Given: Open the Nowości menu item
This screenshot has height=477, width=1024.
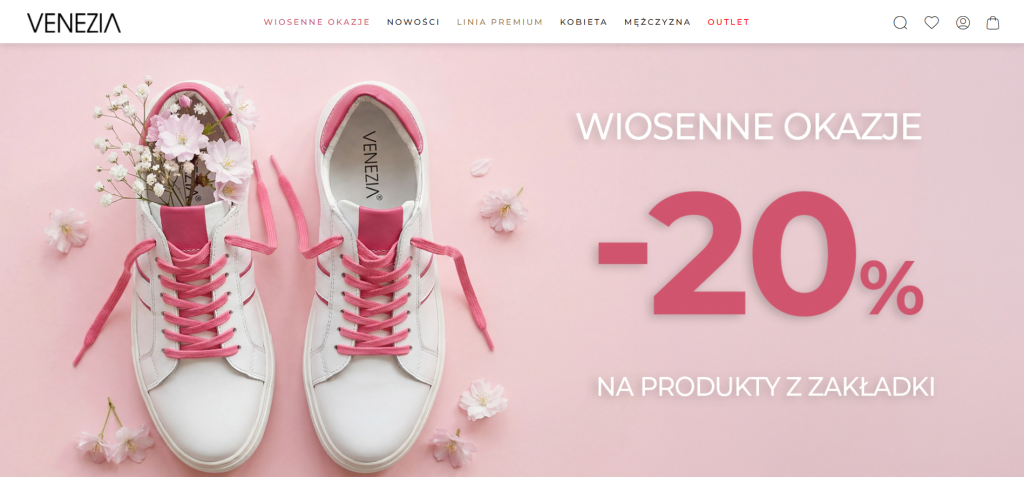Looking at the screenshot, I should coord(413,22).
